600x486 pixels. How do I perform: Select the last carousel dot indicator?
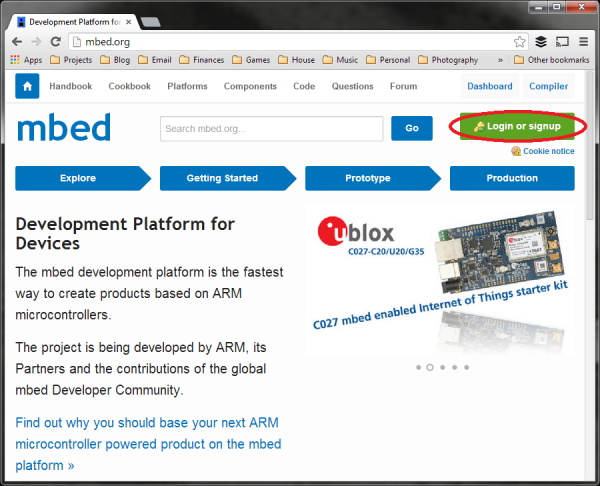coord(466,367)
